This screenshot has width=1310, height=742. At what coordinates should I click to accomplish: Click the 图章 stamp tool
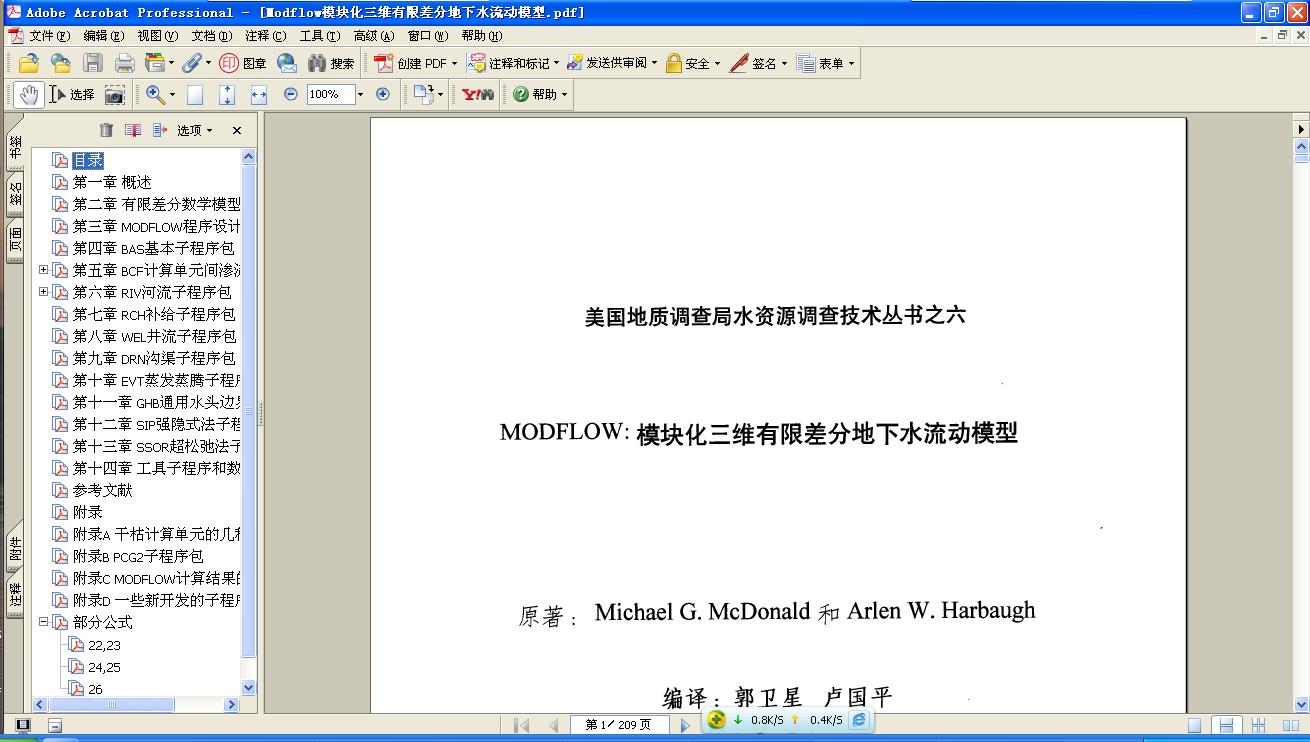tap(243, 63)
